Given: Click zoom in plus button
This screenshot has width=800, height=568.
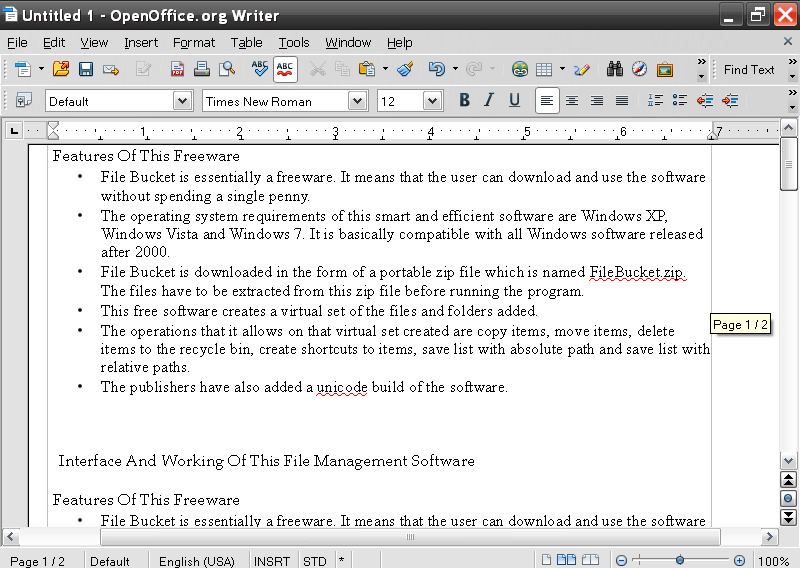Looking at the screenshot, I should (739, 560).
